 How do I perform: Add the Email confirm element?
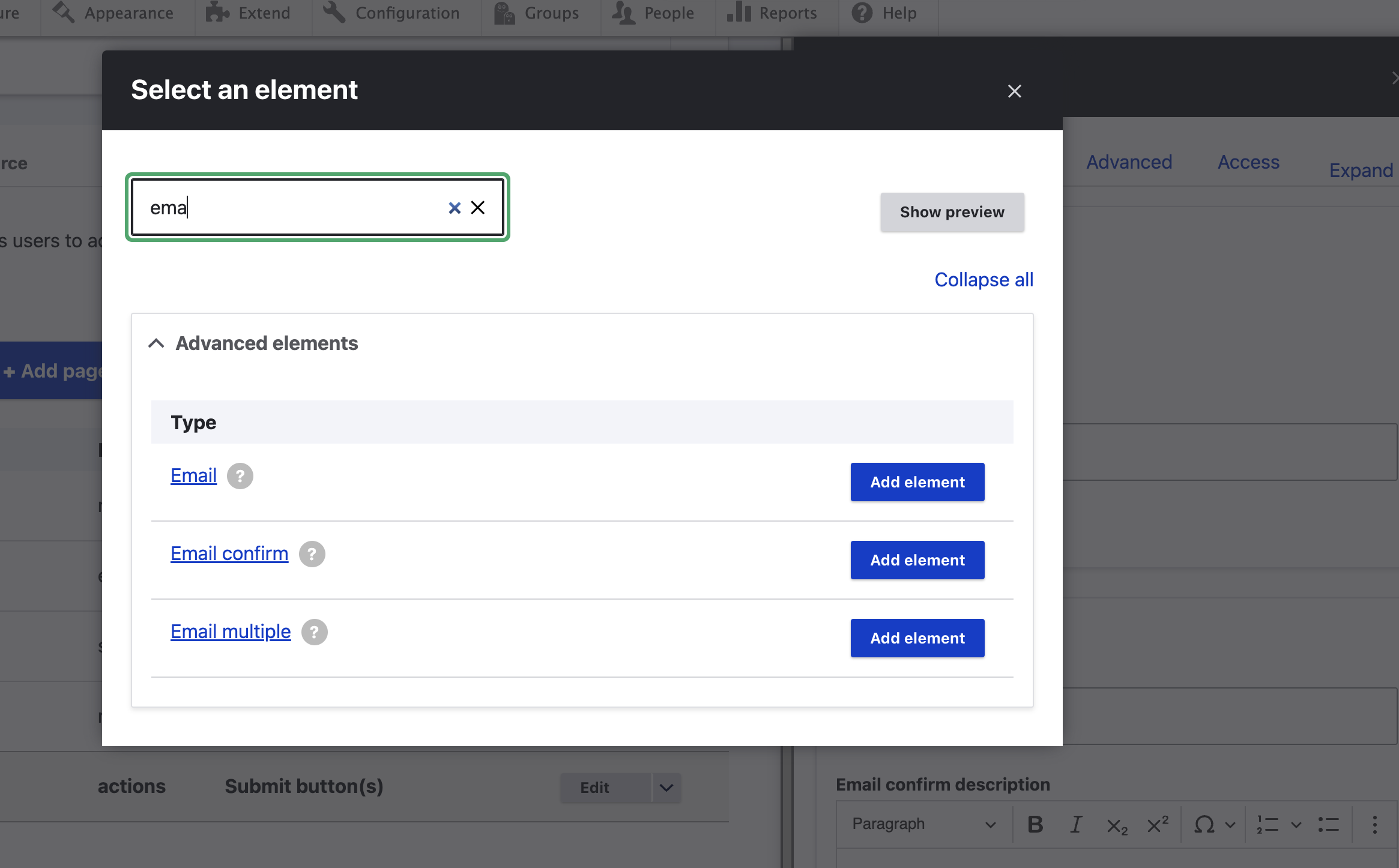[x=917, y=560]
